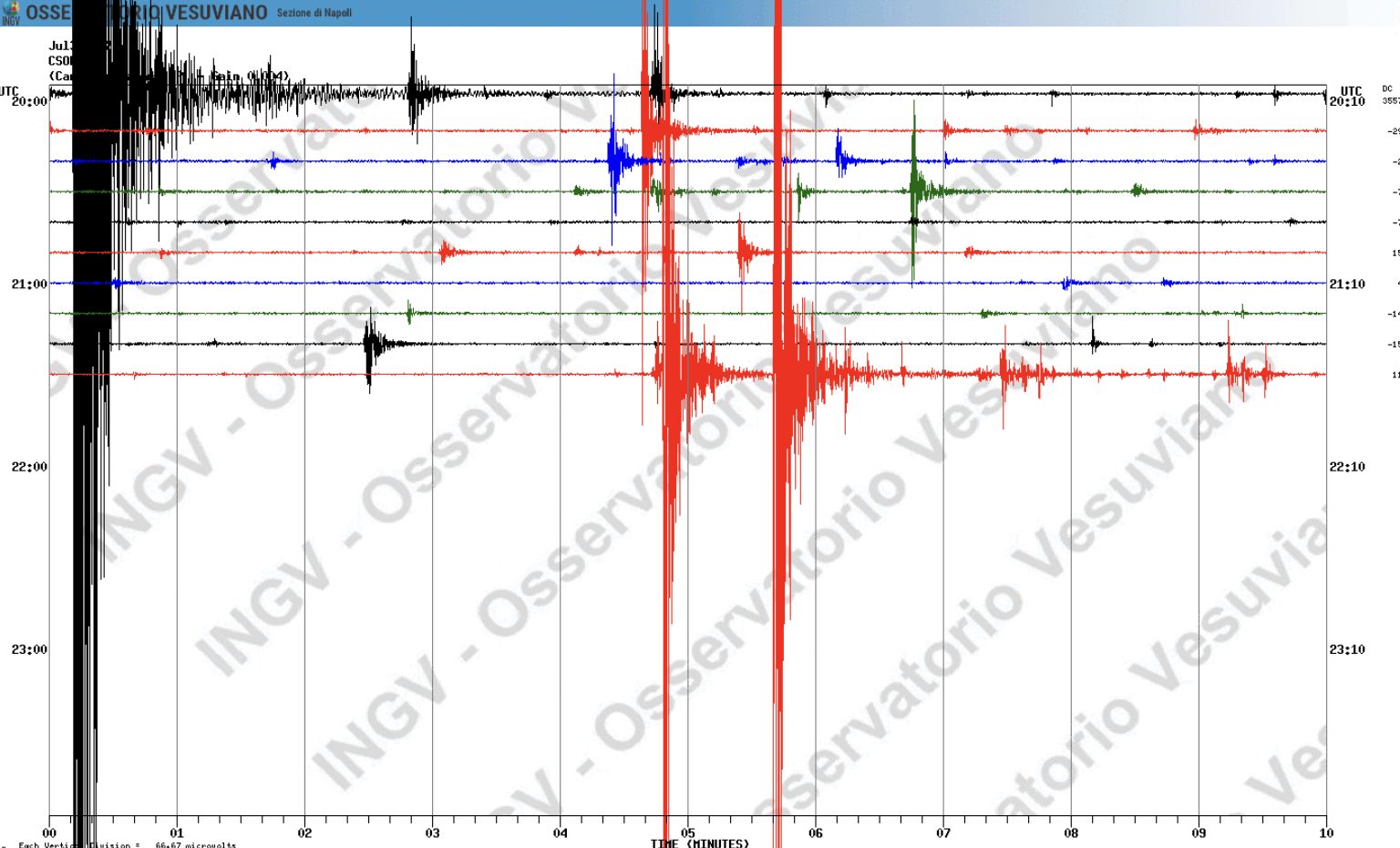
Task: Click minute "10" on the time axis
Action: (x=1326, y=832)
